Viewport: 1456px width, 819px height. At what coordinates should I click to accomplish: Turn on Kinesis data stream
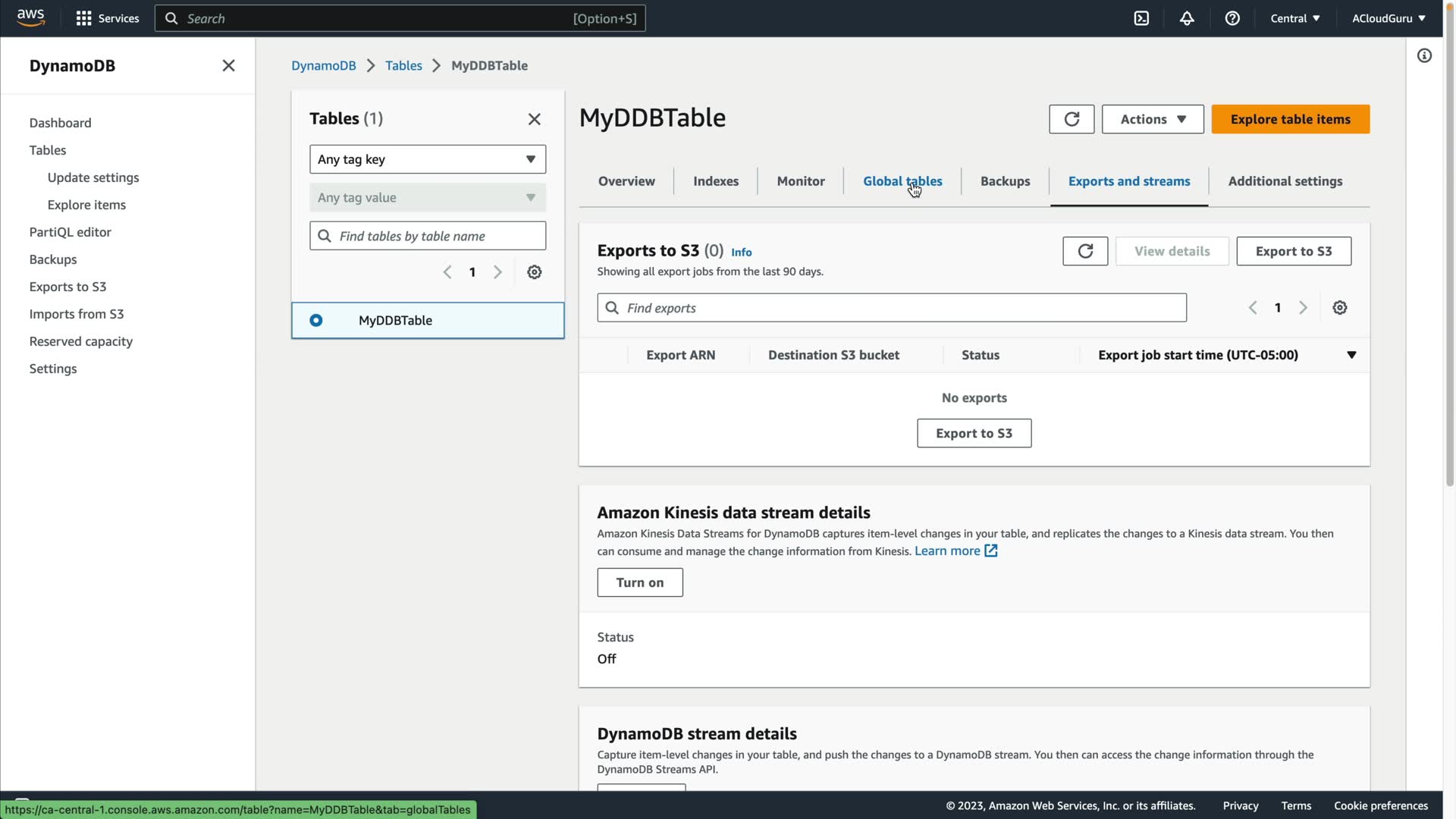[639, 582]
